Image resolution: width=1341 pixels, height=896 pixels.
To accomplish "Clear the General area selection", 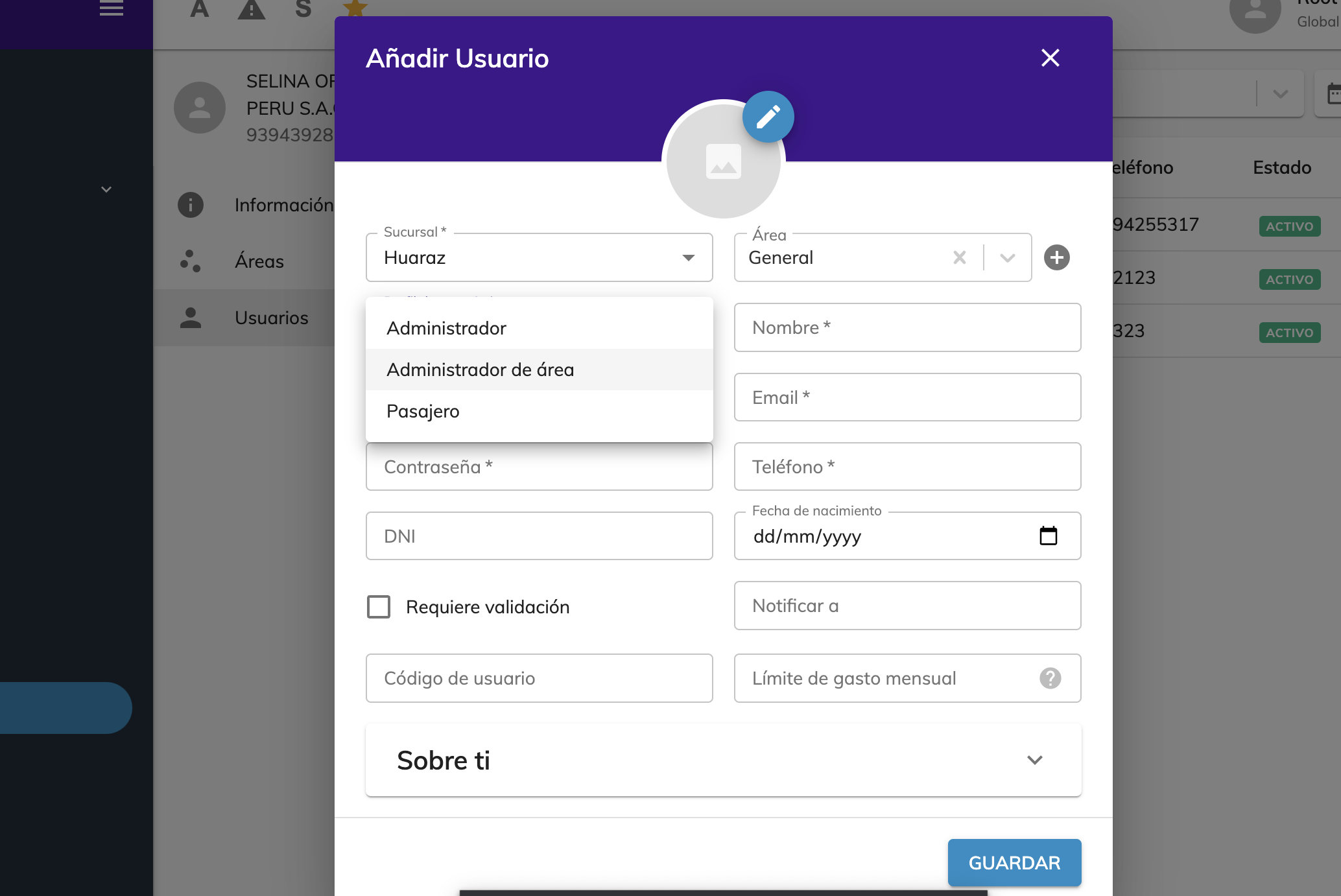I will coord(959,257).
